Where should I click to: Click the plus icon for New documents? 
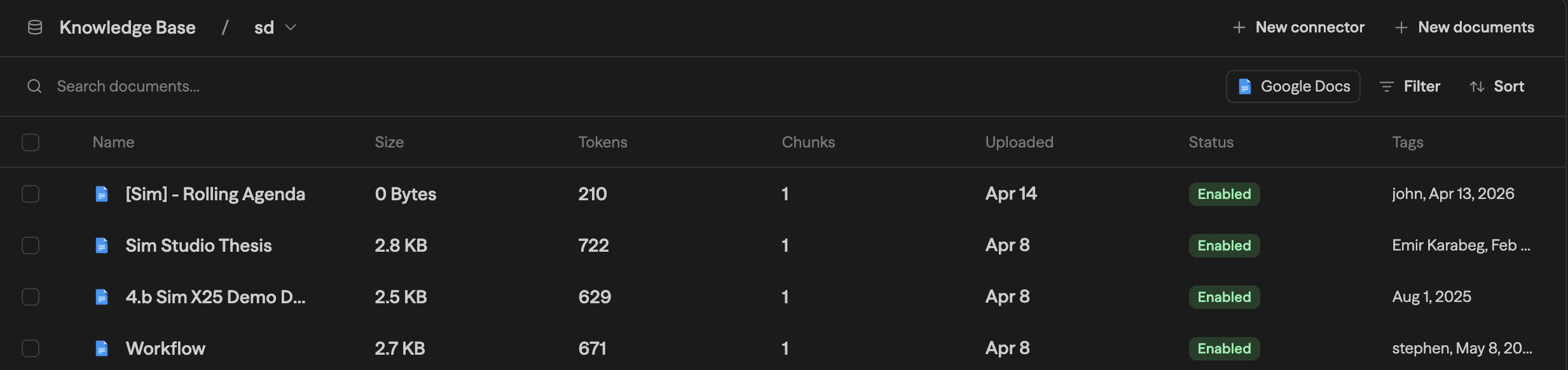point(1401,27)
